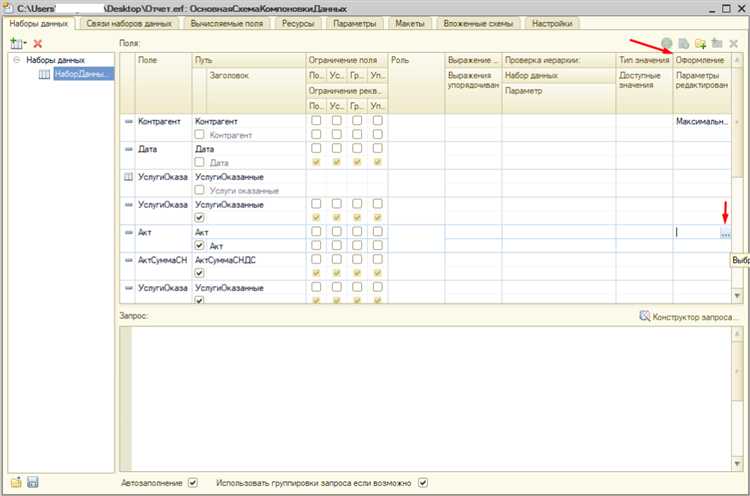Select the АктСуммаСНДС path cell
This screenshot has height=496, width=750.
pos(249,260)
